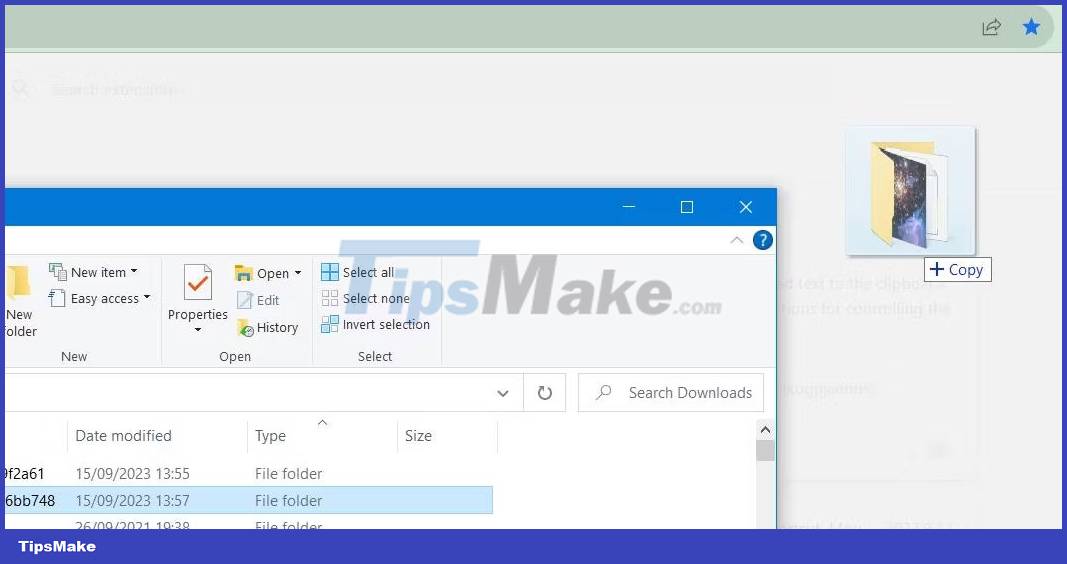
Task: Click the Open button in ribbon
Action: pyautogui.click(x=262, y=273)
